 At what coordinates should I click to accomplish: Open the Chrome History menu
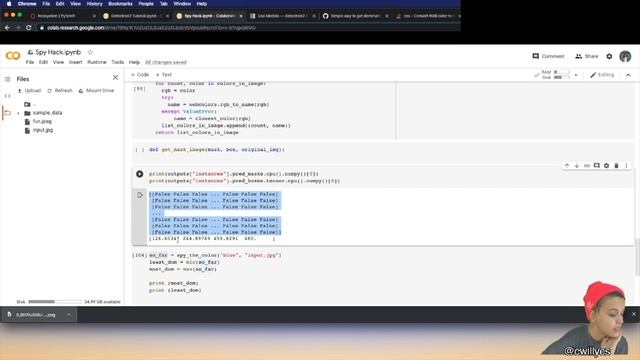[94, 4]
